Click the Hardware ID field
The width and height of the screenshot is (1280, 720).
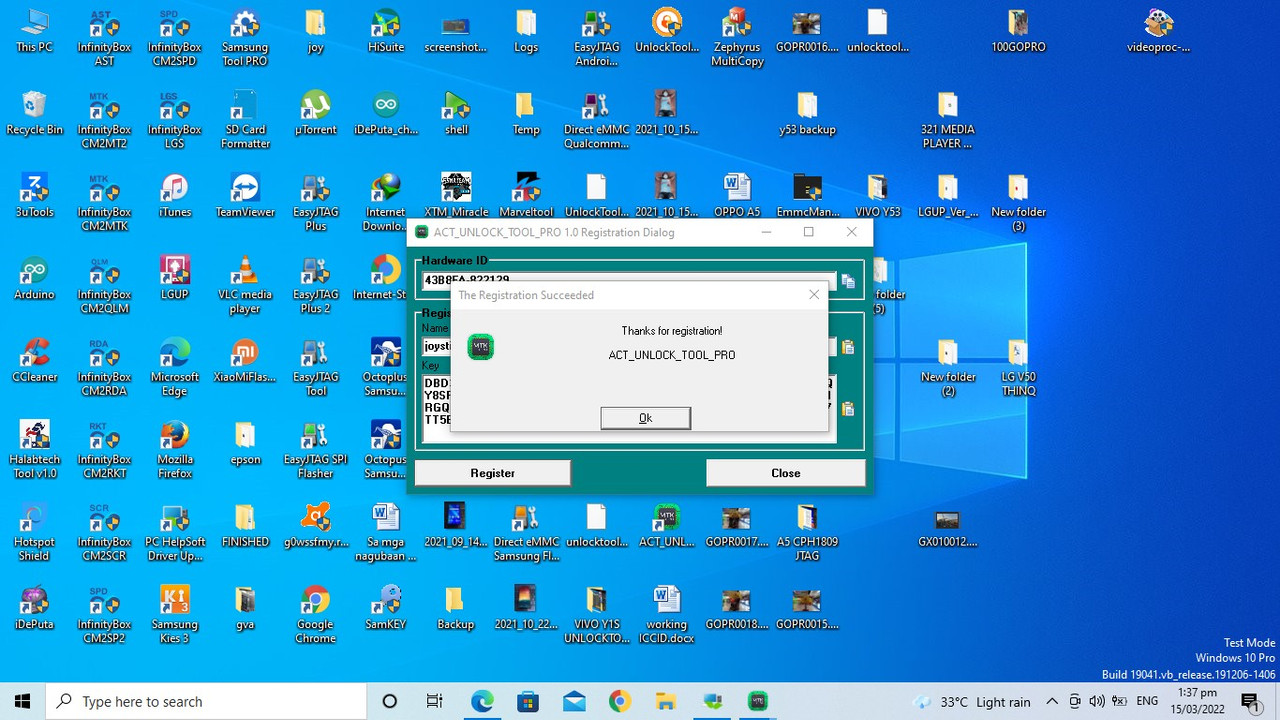click(629, 280)
